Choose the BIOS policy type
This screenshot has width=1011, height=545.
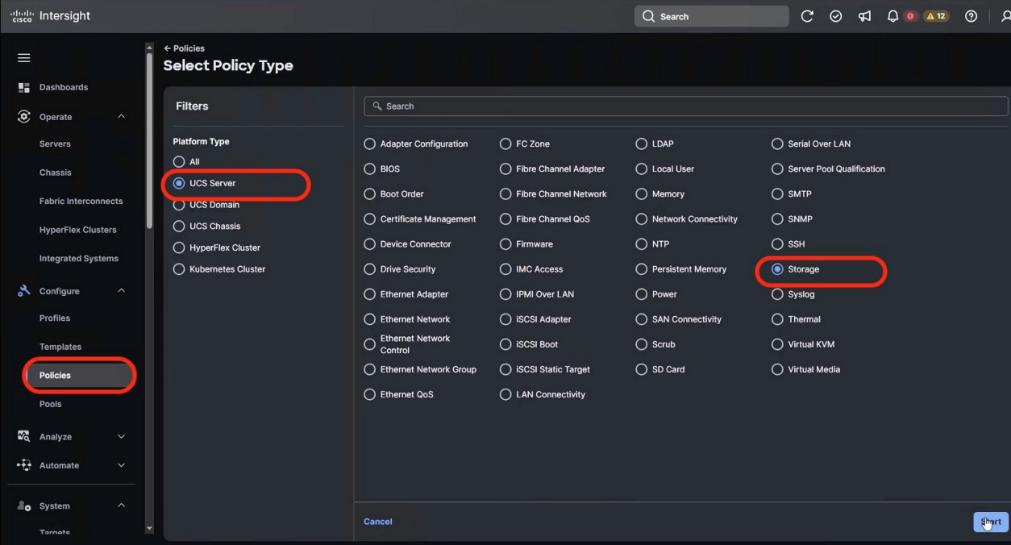369,169
